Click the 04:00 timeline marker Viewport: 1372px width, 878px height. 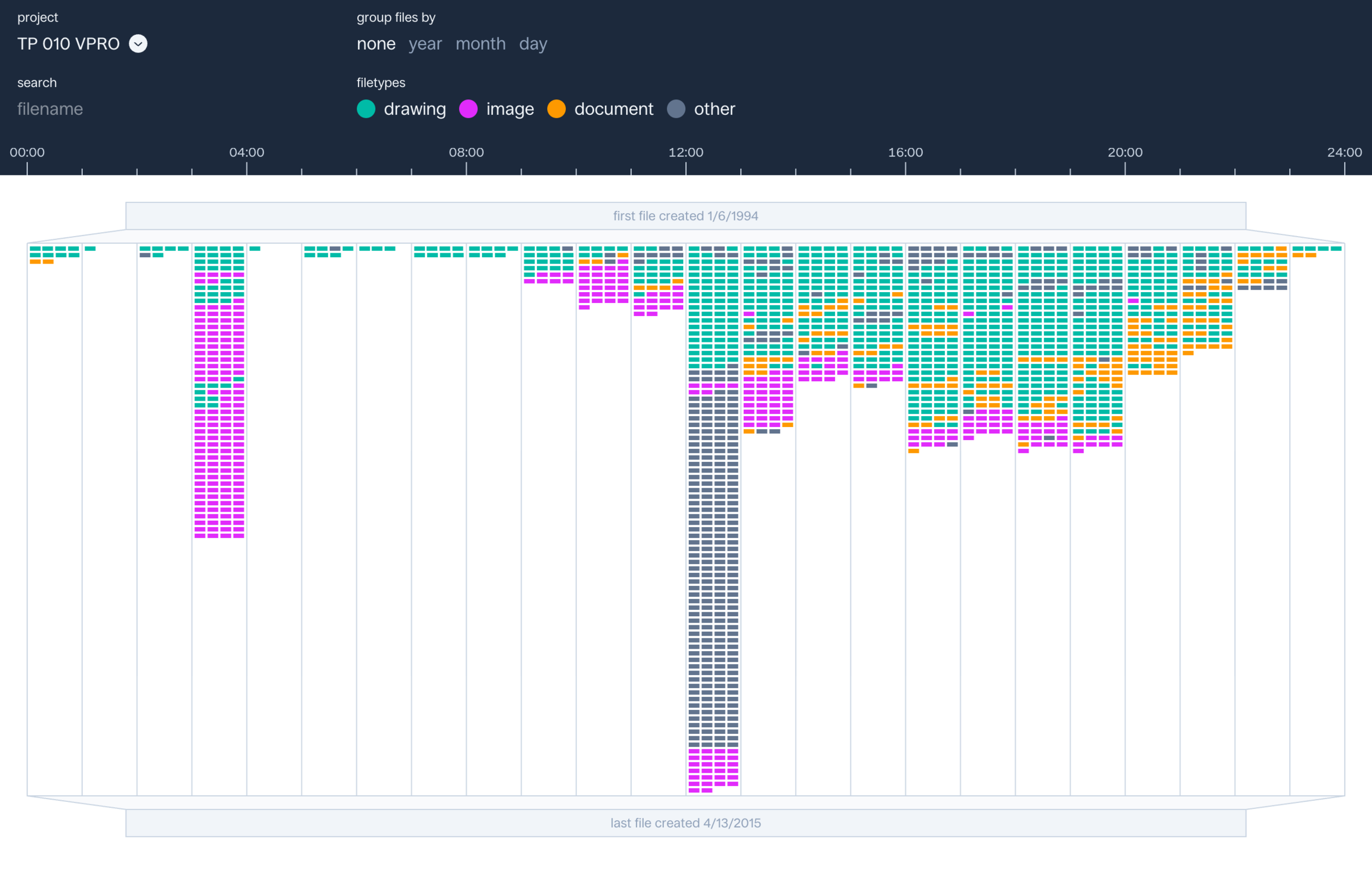click(246, 153)
